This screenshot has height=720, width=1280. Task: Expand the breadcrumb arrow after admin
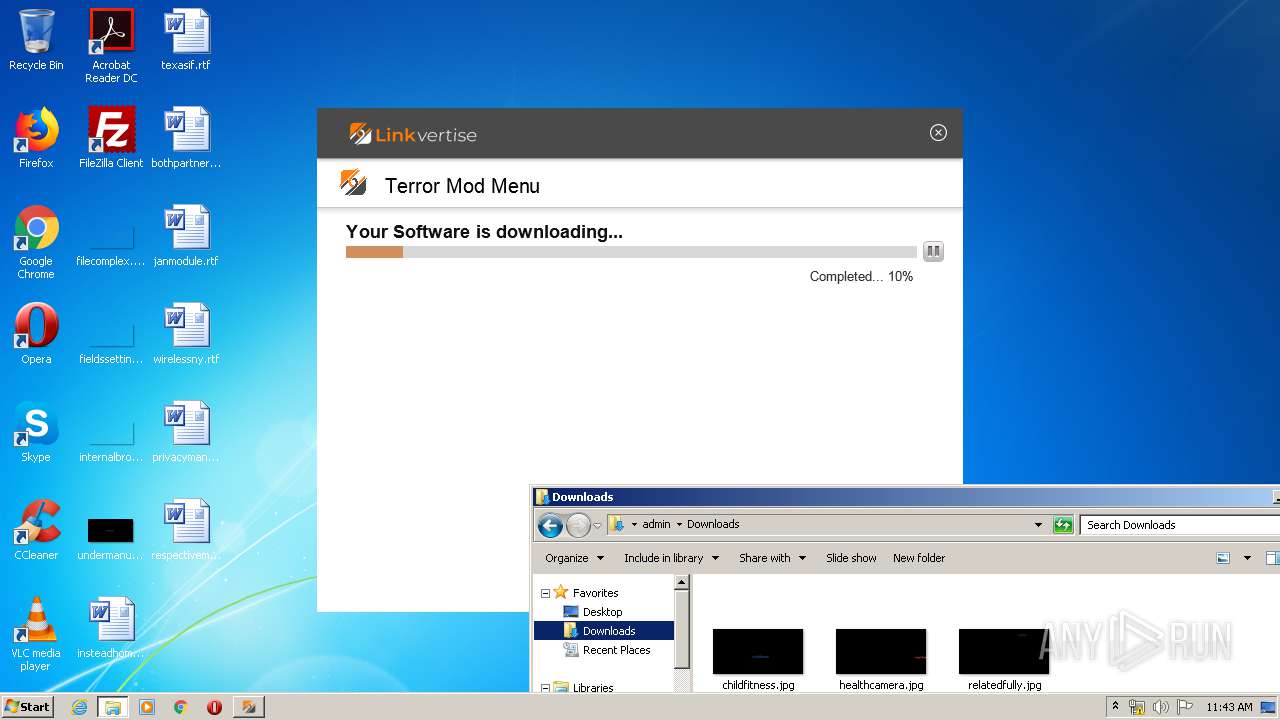coord(679,524)
